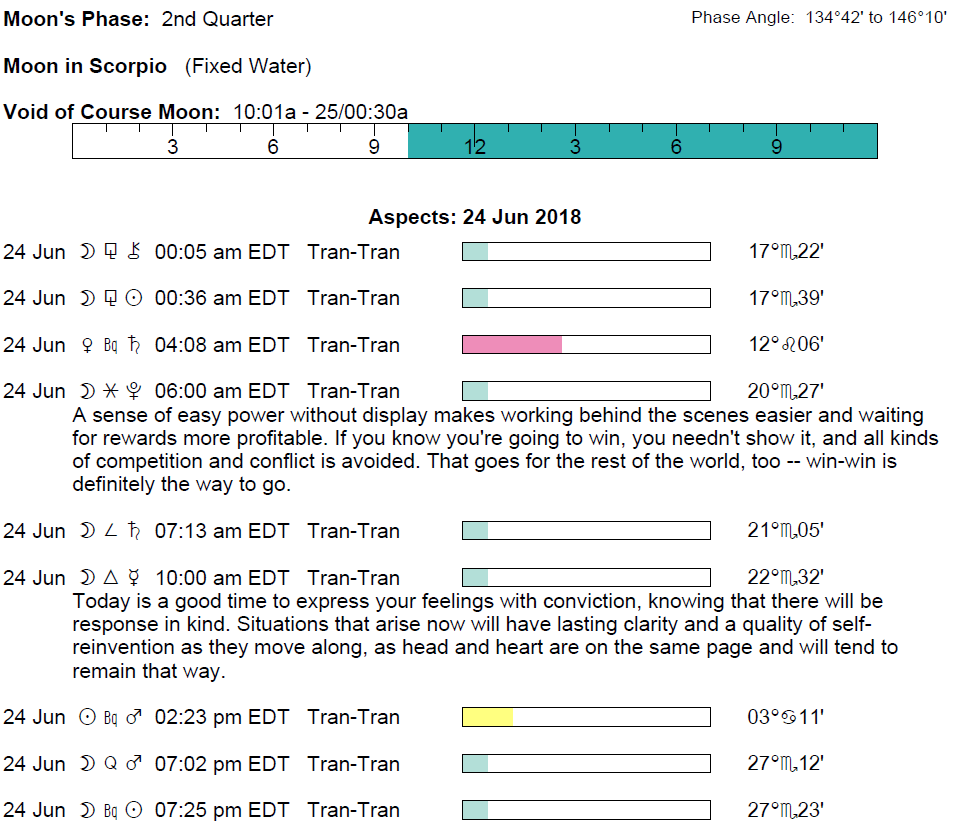Click the Saturn glyph in the 07:13 am aspect
Image resolution: width=960 pixels, height=827 pixels.
coord(135,531)
